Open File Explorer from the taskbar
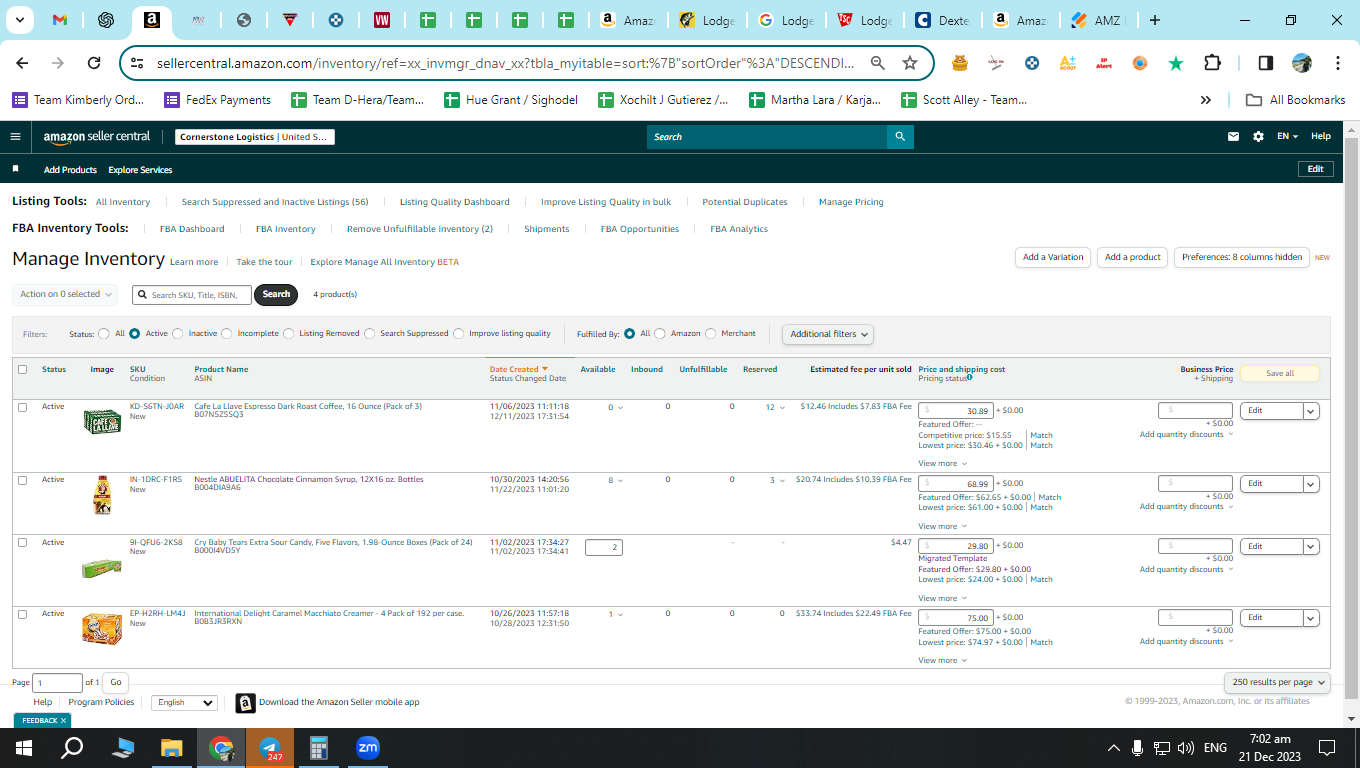The image size is (1360, 768). click(x=172, y=748)
